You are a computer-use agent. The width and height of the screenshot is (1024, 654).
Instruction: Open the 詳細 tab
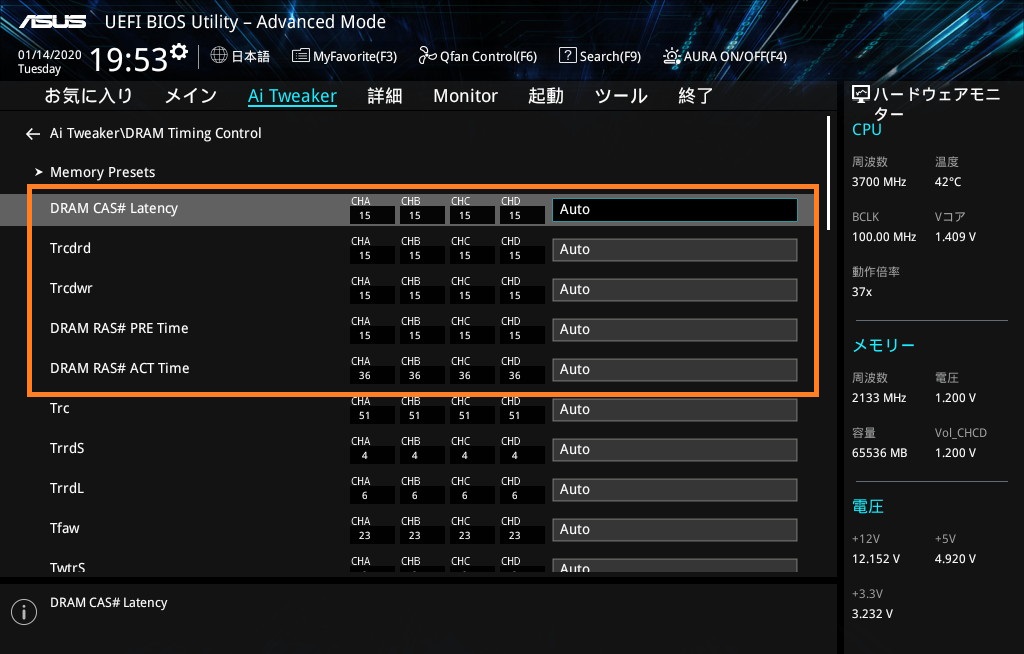tap(385, 96)
